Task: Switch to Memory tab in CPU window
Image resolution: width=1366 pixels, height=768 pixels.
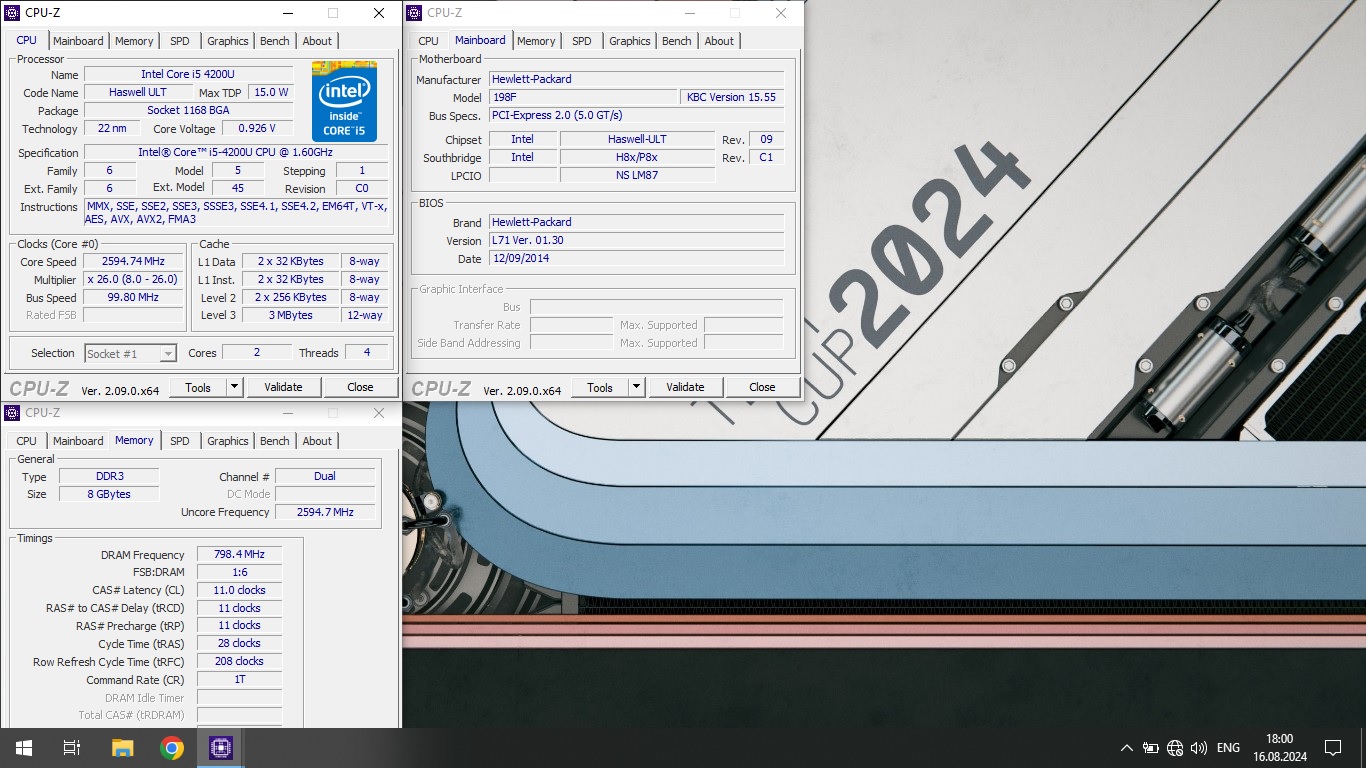Action: [134, 41]
